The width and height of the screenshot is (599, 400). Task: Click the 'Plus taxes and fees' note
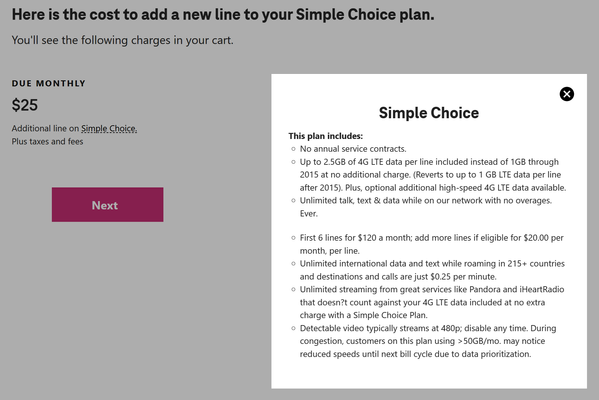[47, 141]
